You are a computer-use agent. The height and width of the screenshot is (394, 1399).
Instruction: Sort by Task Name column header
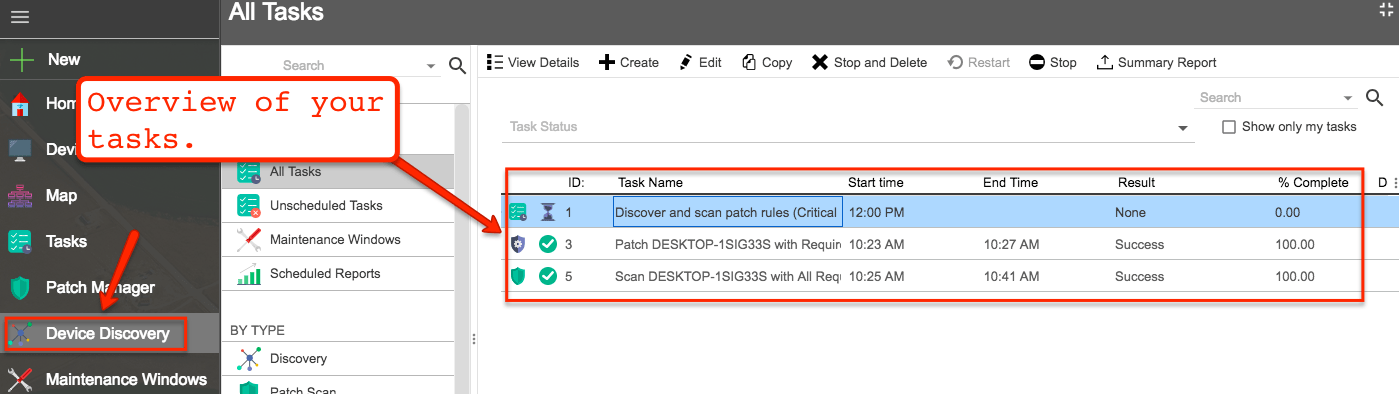pyautogui.click(x=650, y=182)
